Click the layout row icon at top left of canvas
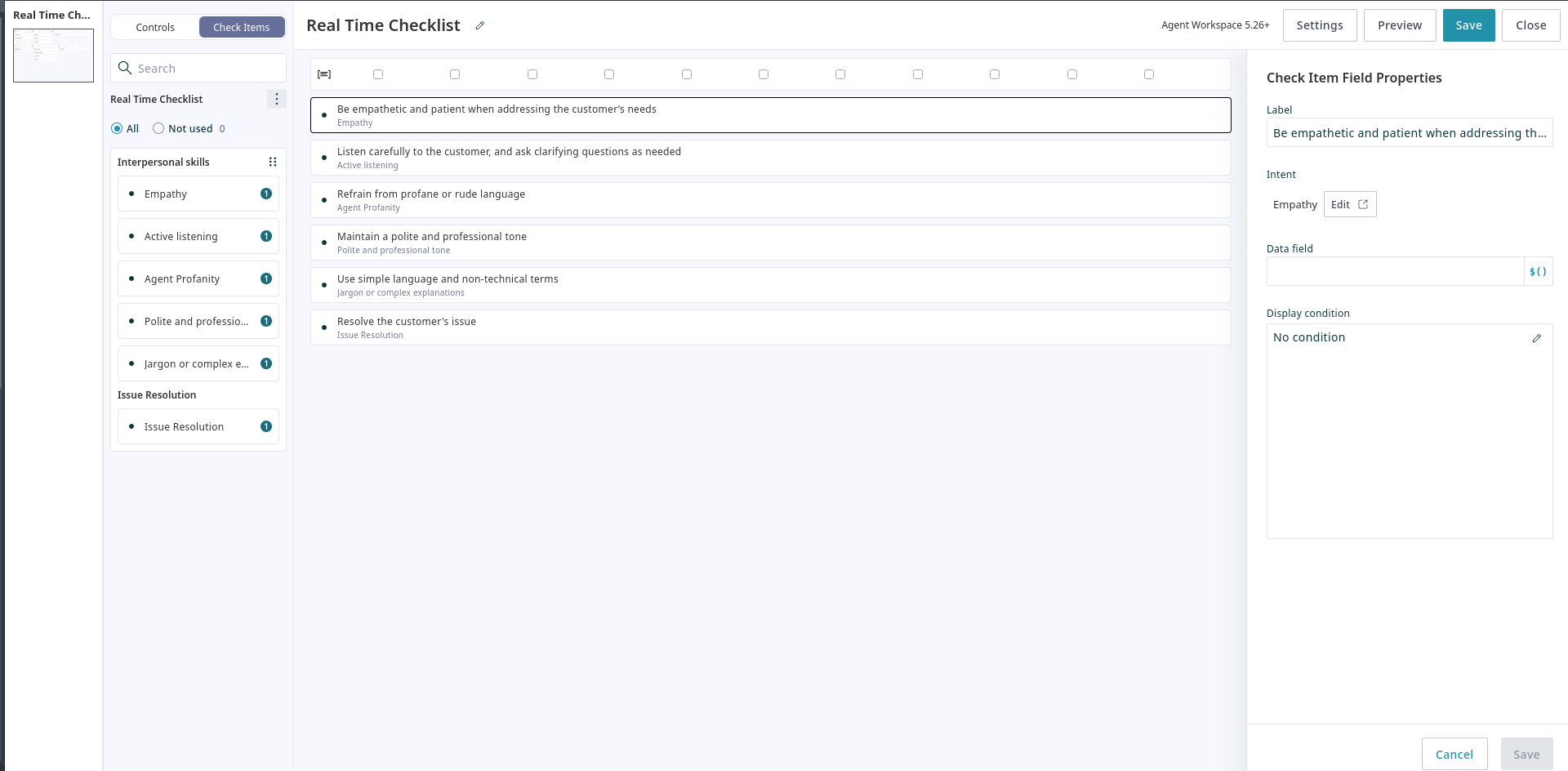Screen dimensions: 1568x771 [324, 74]
